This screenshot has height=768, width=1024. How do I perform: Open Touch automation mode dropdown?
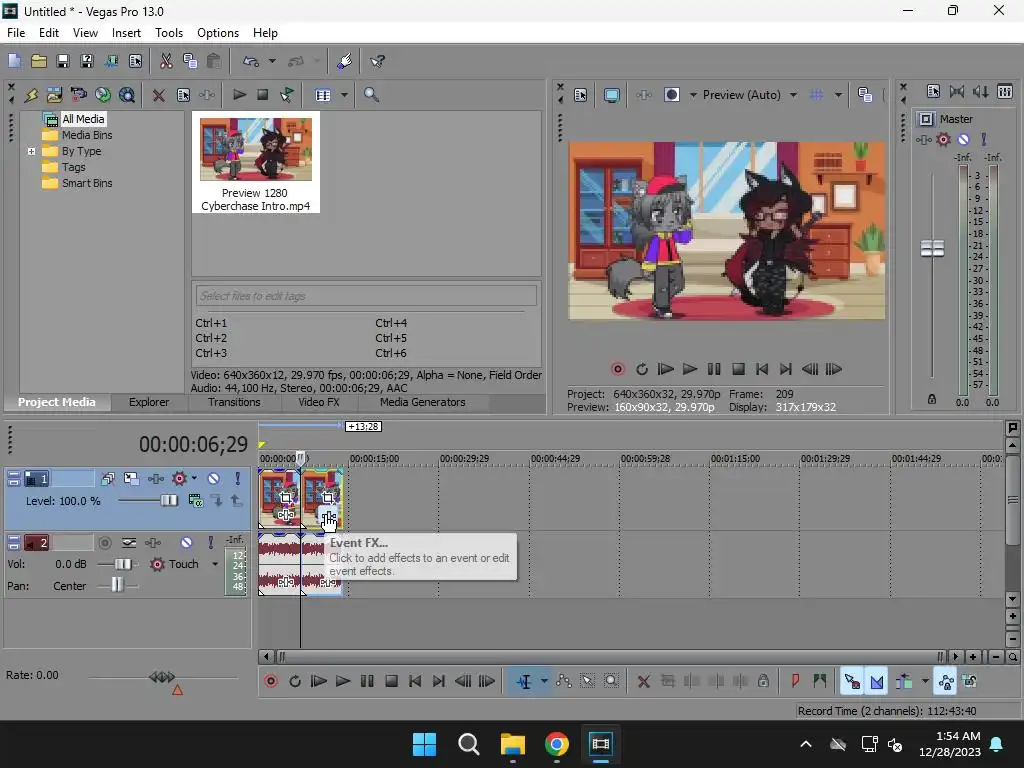pyautogui.click(x=215, y=564)
